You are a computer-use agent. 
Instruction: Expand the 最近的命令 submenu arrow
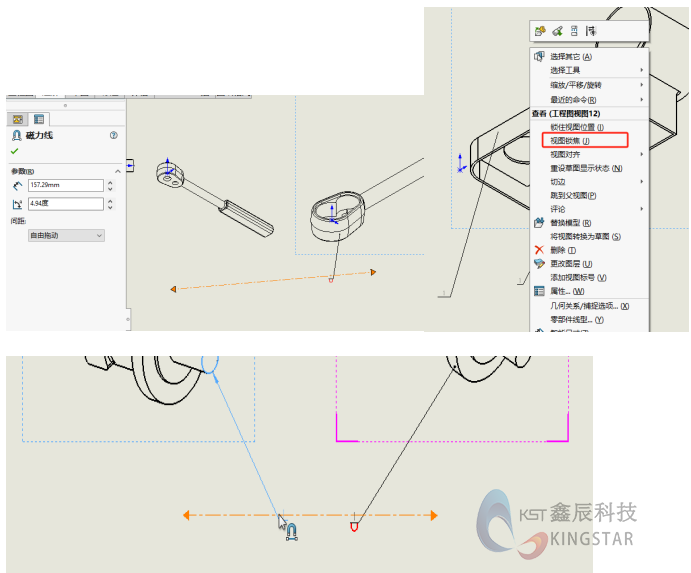(x=642, y=100)
